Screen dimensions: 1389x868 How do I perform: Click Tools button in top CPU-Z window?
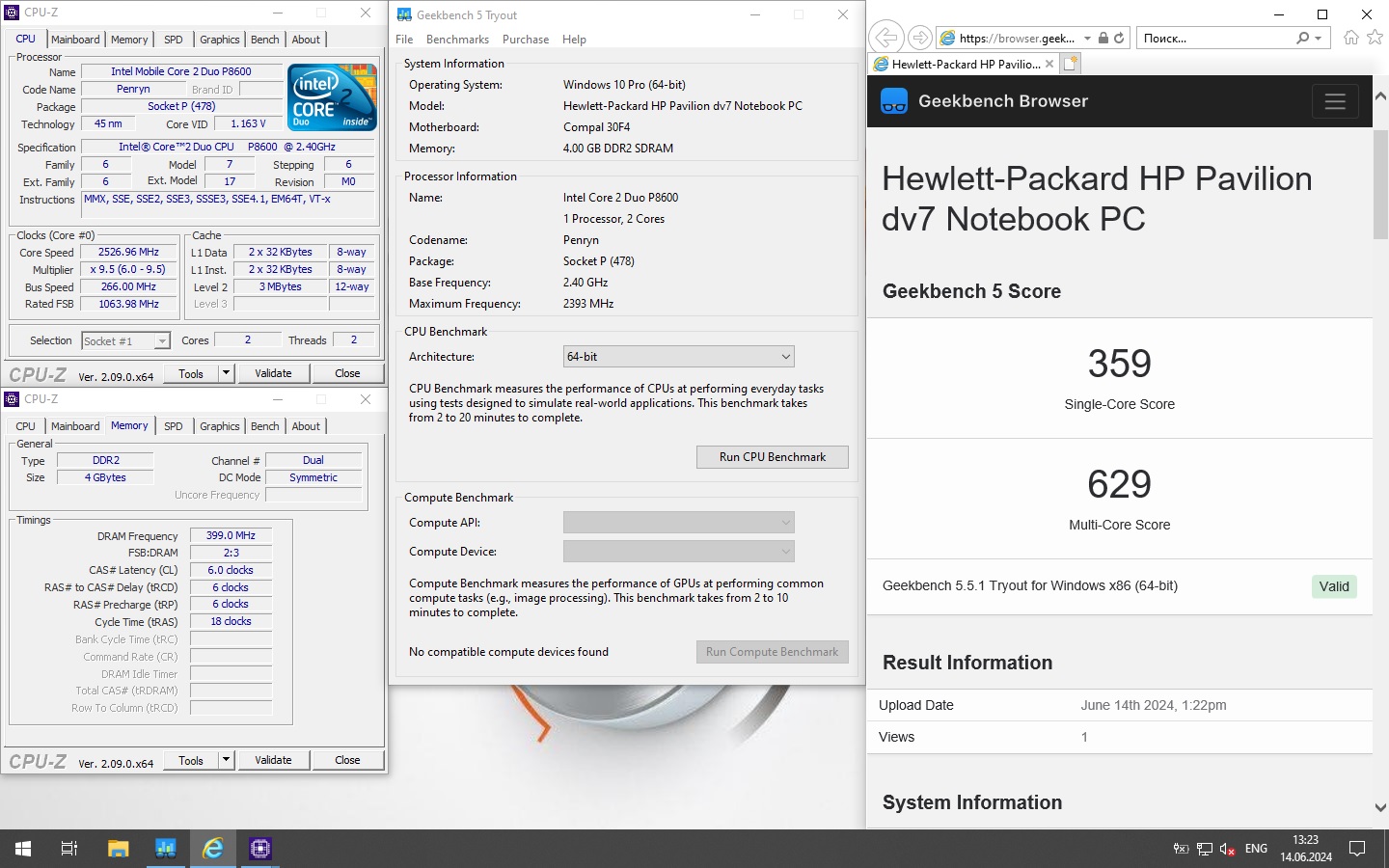[x=191, y=373]
